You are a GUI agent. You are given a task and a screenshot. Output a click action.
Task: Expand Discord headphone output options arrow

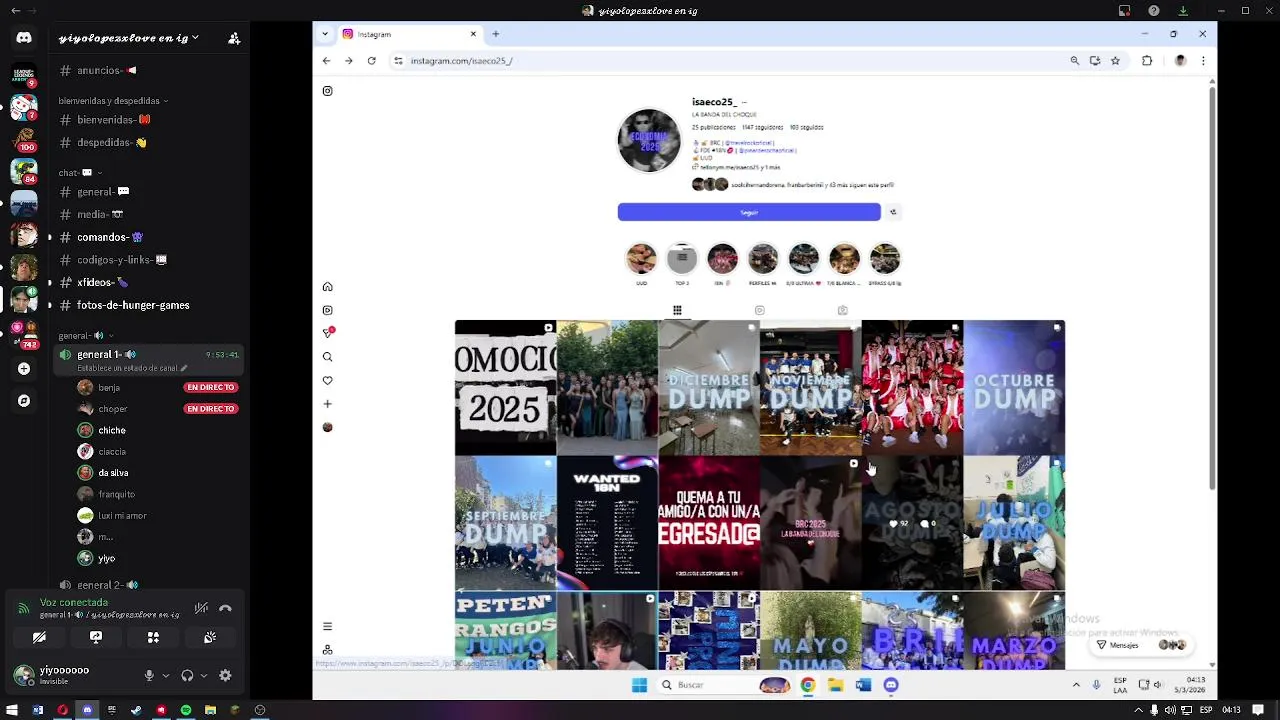pos(204,675)
